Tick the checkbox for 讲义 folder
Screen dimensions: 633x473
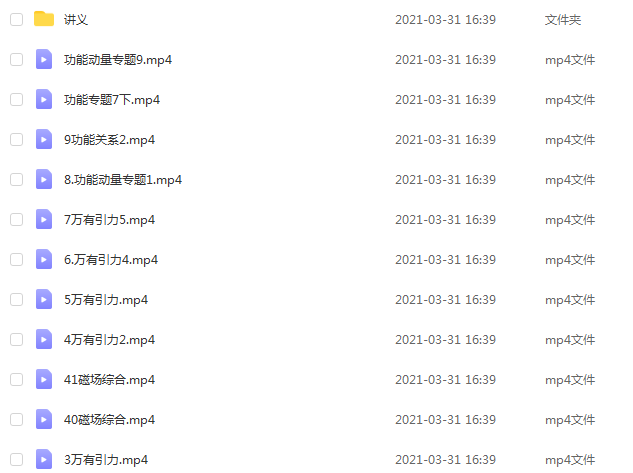click(17, 19)
